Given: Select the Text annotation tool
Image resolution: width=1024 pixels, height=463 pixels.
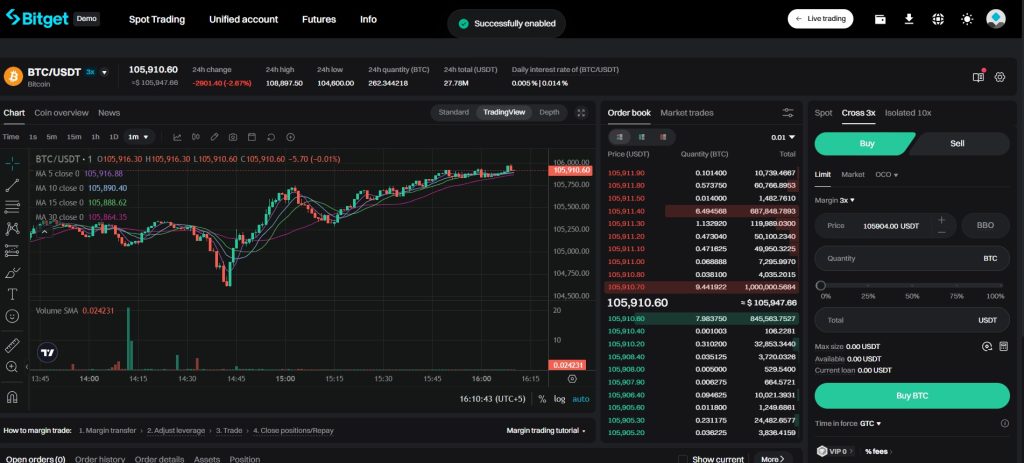Looking at the screenshot, I should click(12, 294).
